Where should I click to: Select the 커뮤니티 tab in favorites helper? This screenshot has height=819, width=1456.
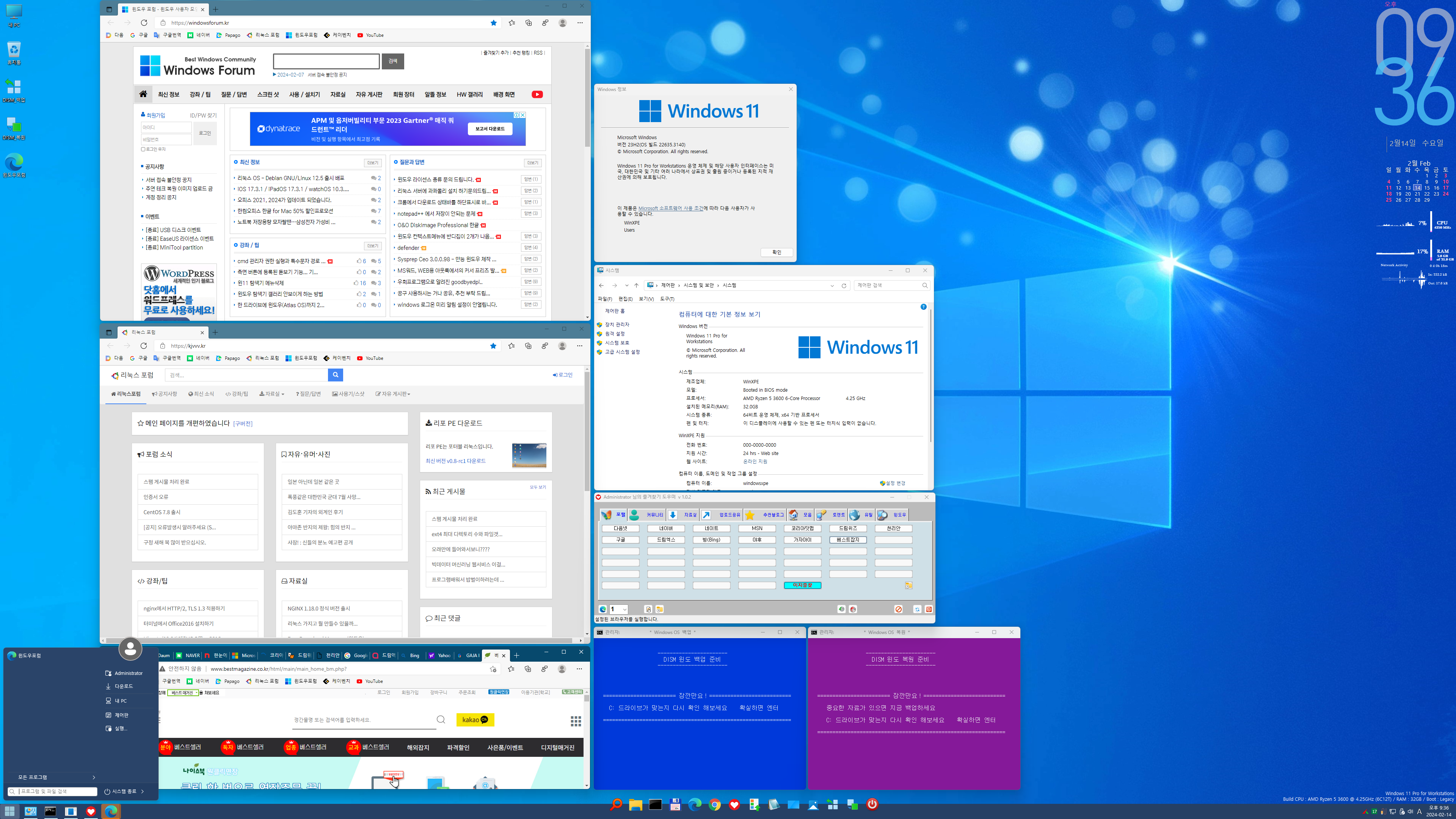pos(647,515)
